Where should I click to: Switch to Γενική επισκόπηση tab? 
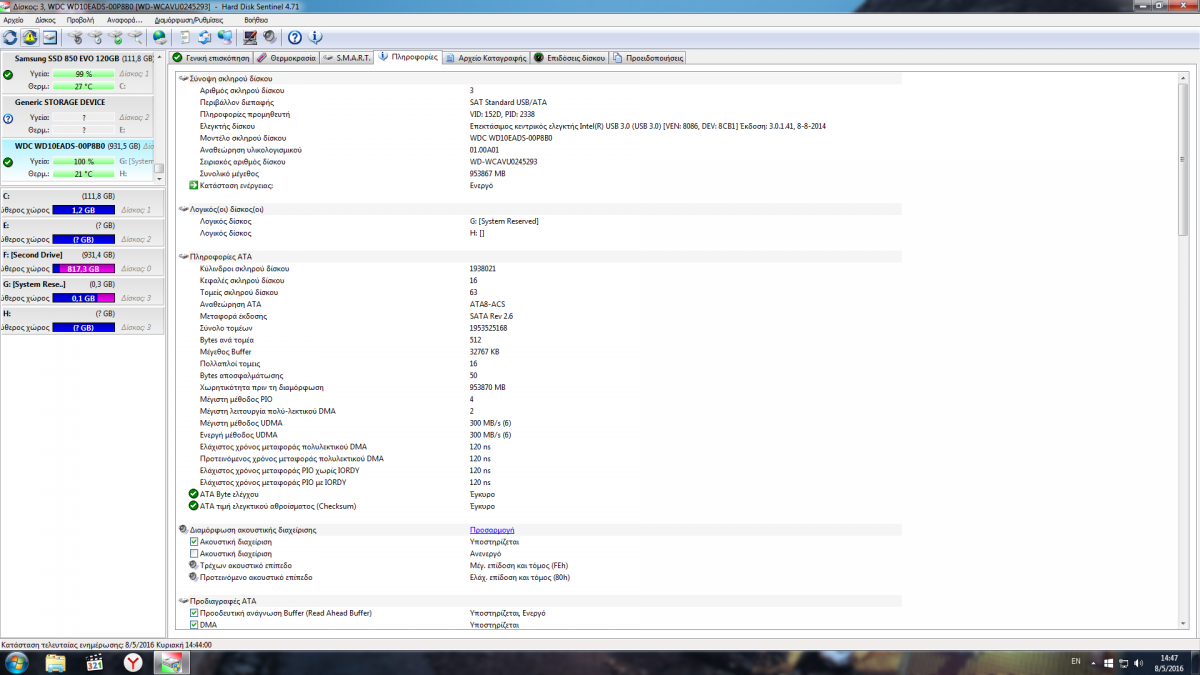[211, 58]
